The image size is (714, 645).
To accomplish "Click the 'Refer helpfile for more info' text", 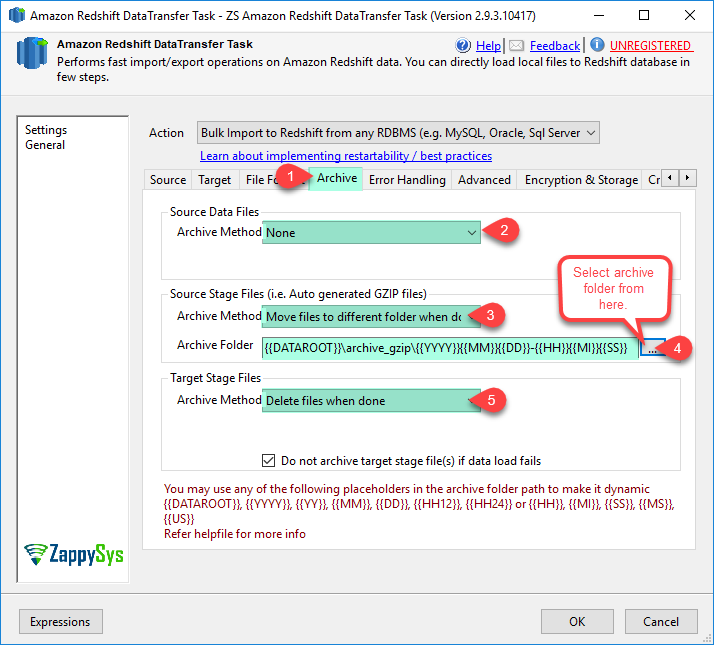I will 235,534.
